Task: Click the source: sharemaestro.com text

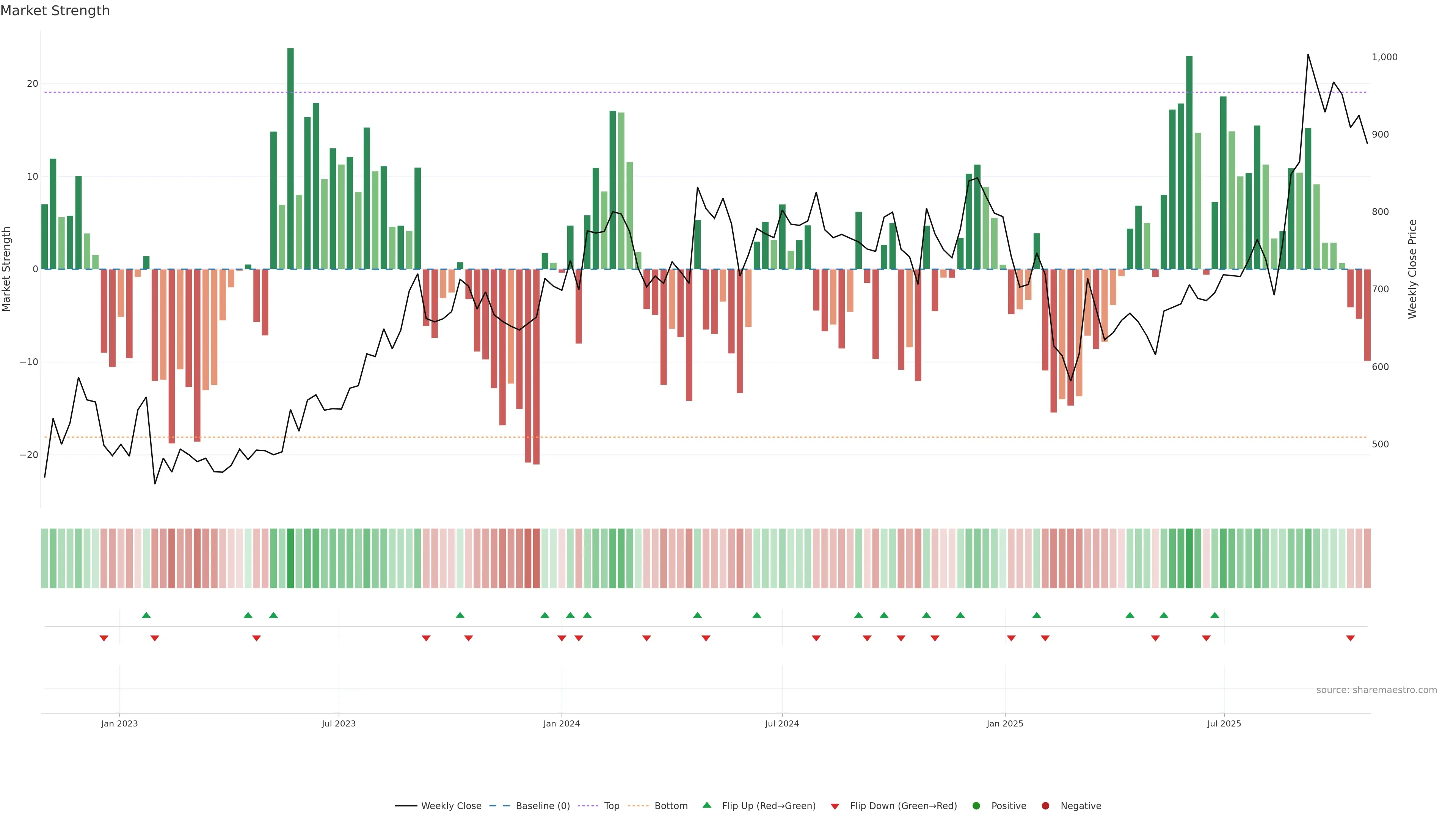Action: (1376, 690)
